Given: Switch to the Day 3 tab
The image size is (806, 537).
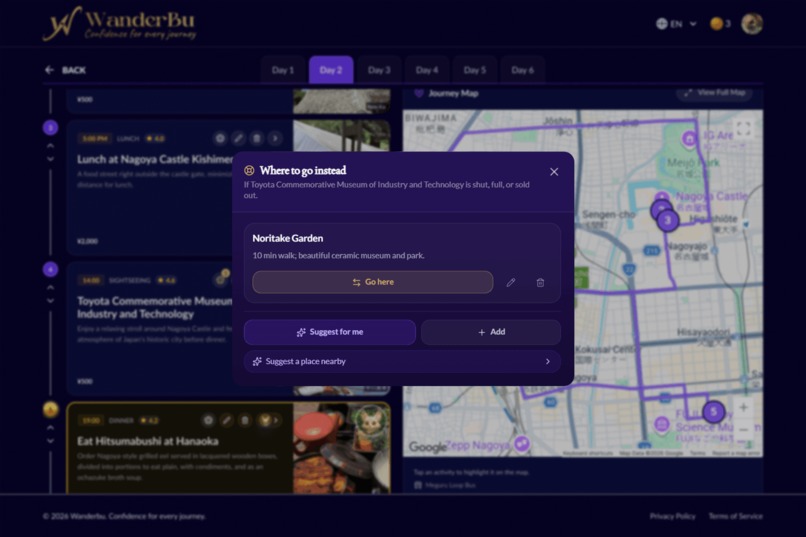Looking at the screenshot, I should (x=379, y=70).
